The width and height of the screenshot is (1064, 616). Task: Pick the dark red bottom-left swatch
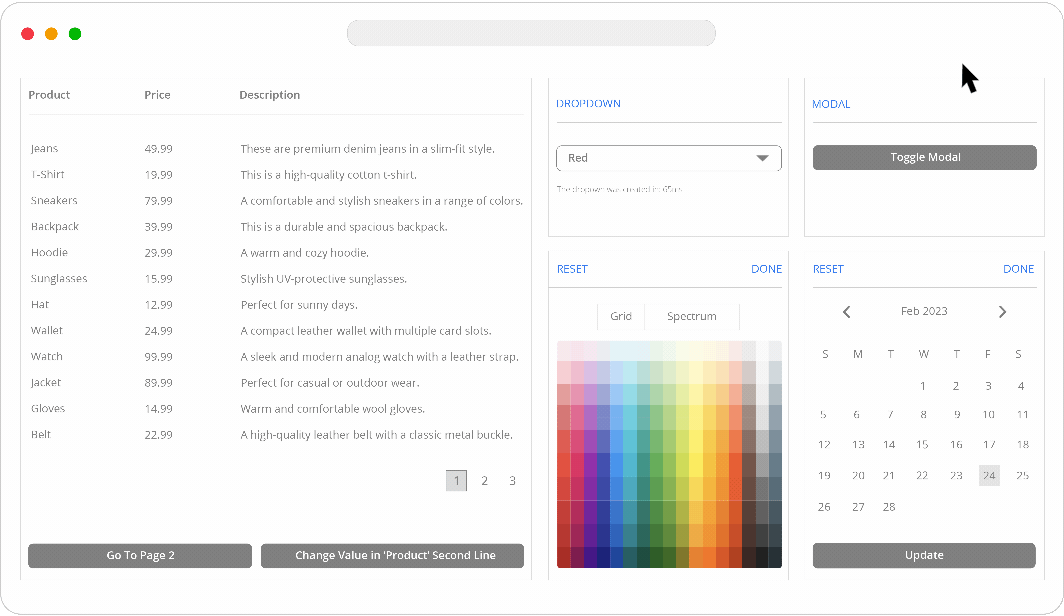(x=563, y=556)
